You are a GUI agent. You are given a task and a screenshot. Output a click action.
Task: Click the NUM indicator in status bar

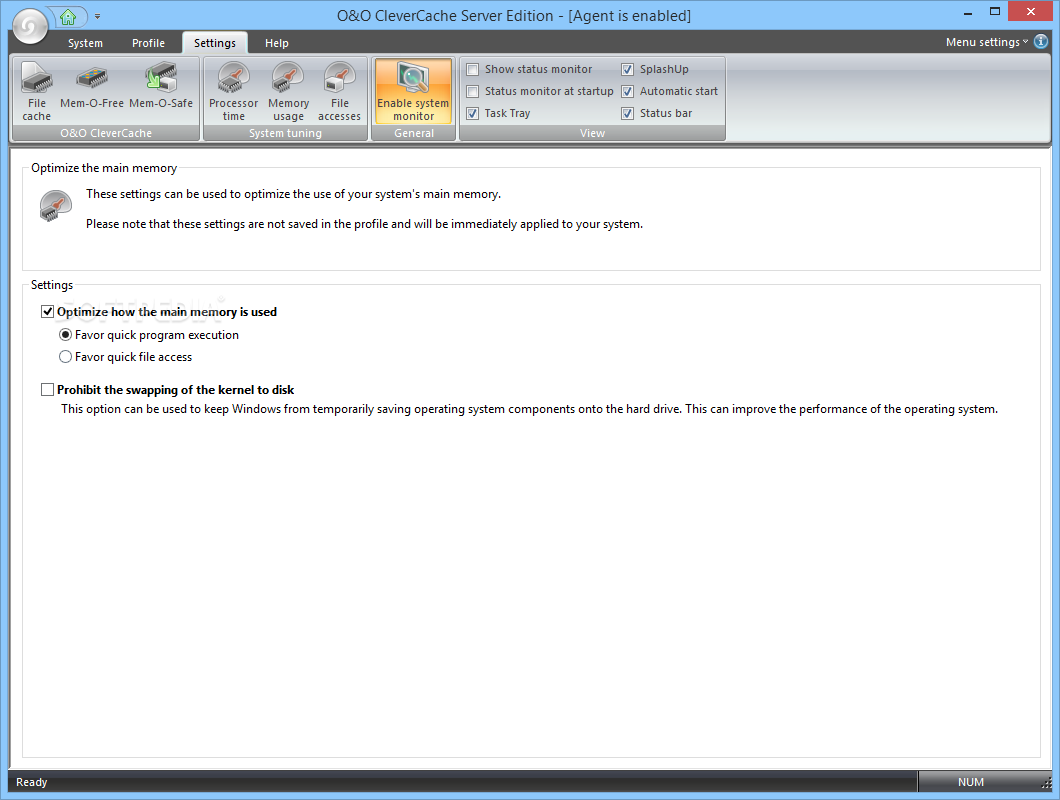click(x=971, y=782)
